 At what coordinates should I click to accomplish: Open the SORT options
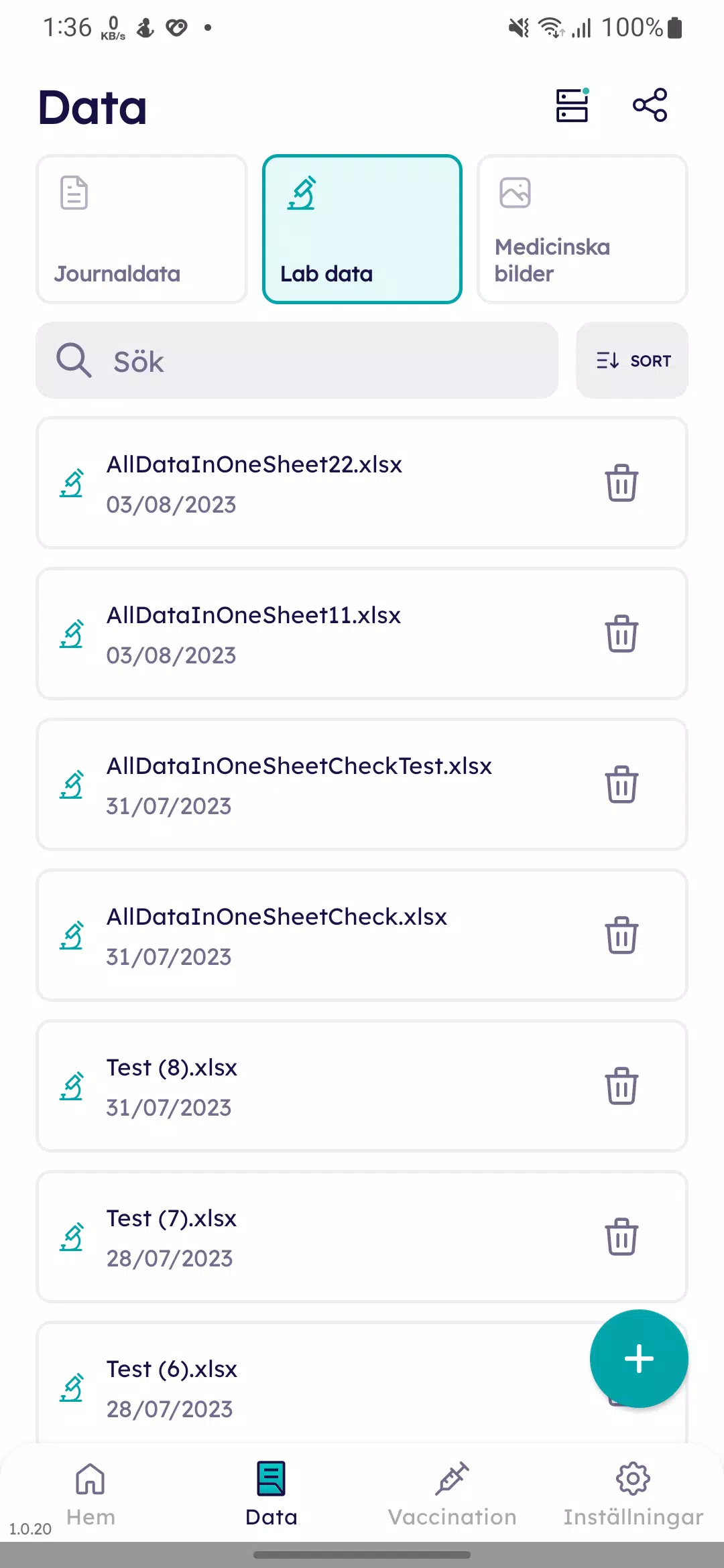(x=632, y=361)
